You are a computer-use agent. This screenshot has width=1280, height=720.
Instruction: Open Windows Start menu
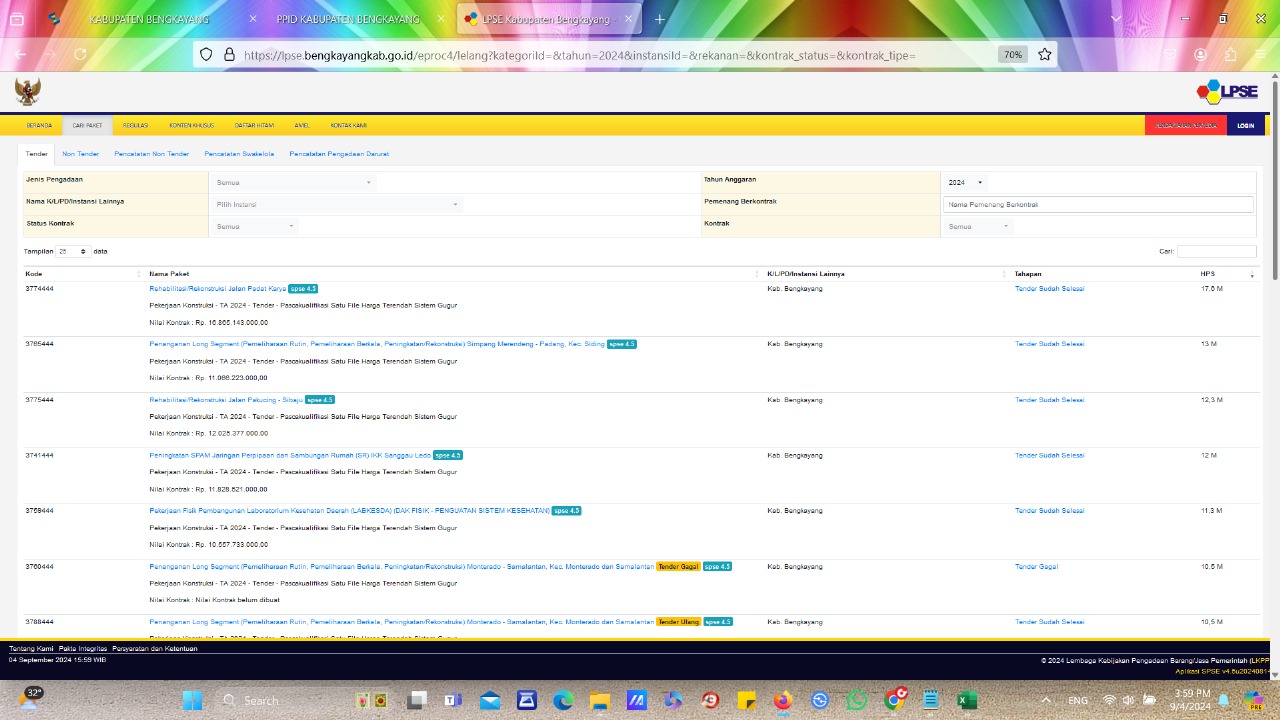click(192, 700)
